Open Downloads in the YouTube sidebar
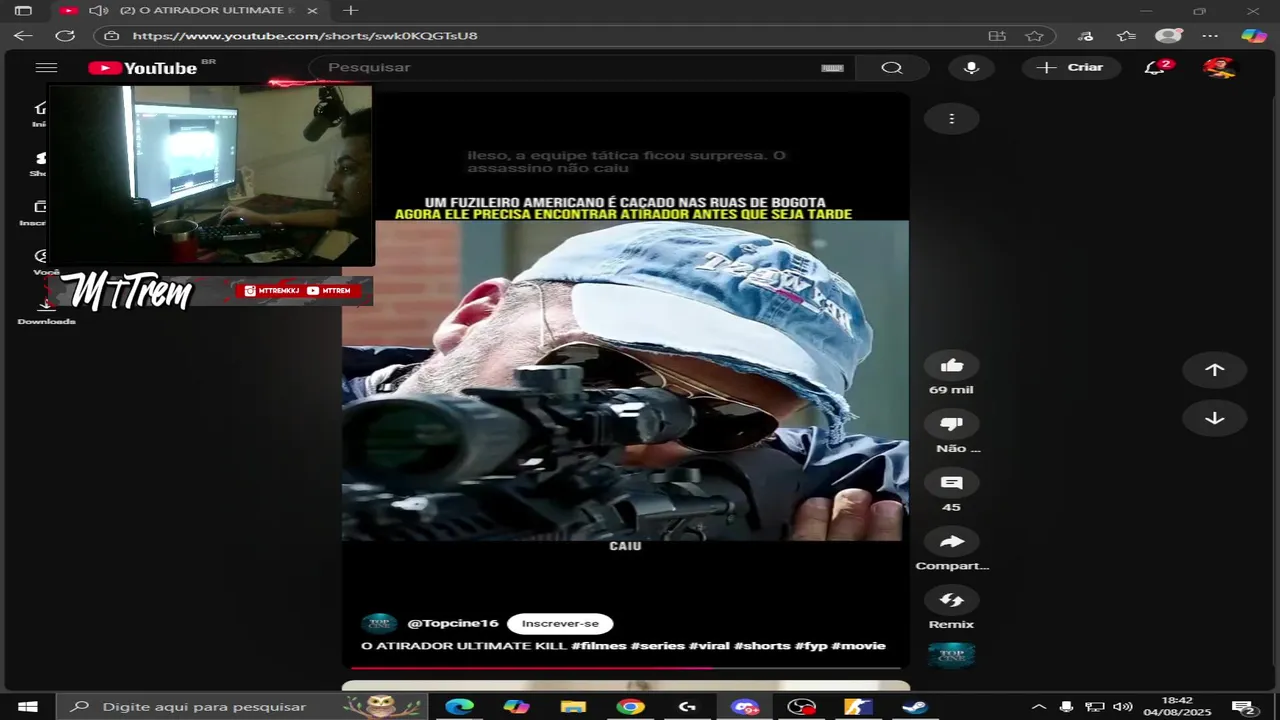Screen dimensions: 1280x720 coord(46,311)
